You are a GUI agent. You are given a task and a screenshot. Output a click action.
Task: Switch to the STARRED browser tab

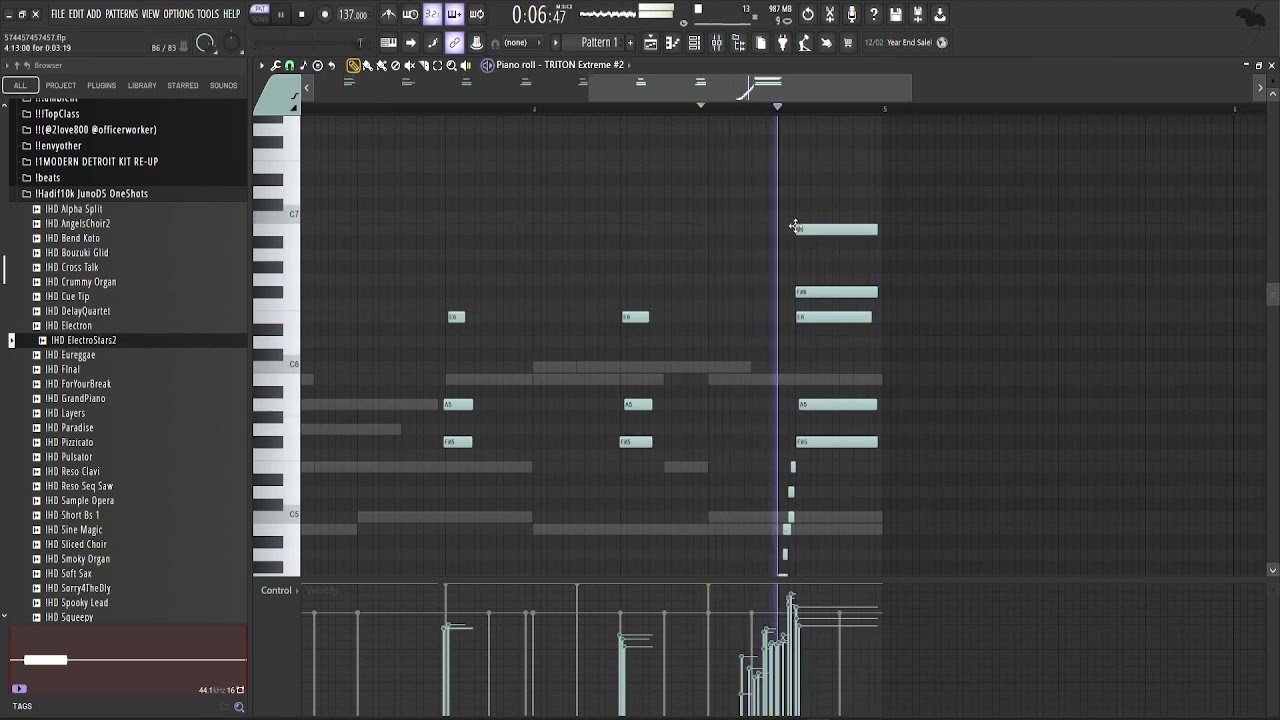pos(182,85)
